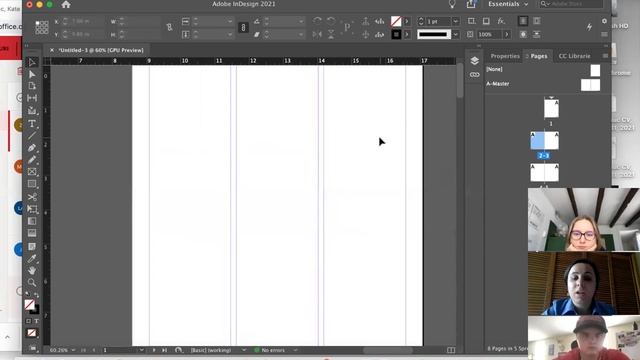
Task: Toggle formatting affects text
Action: (x=36, y=321)
